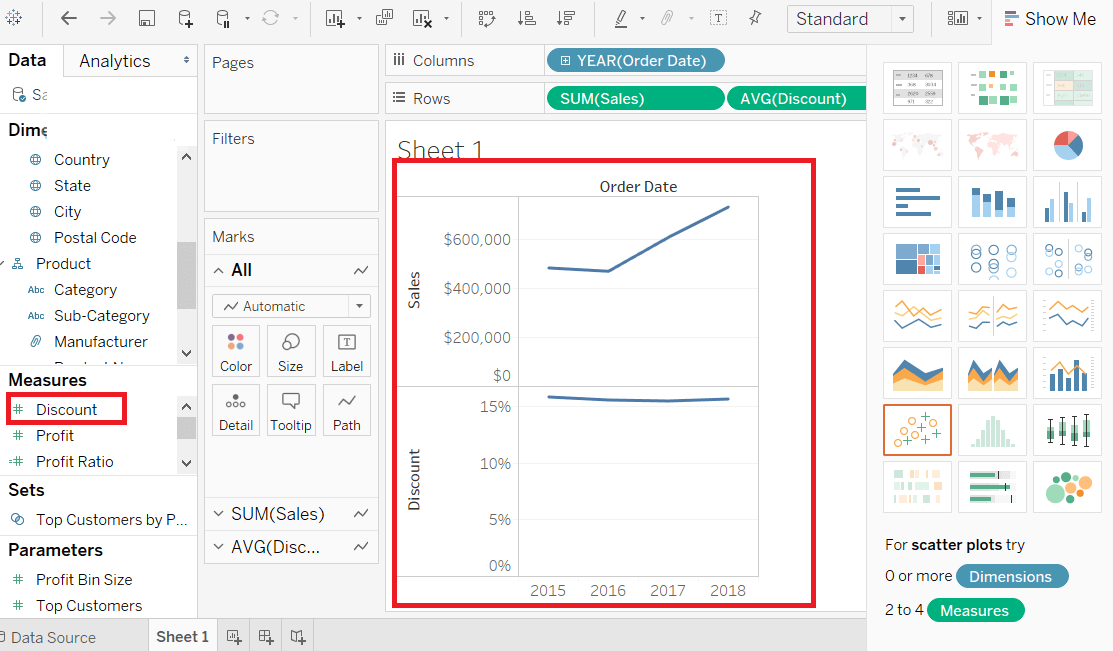
Task: Switch to the Analytics pane tab
Action: pyautogui.click(x=115, y=61)
